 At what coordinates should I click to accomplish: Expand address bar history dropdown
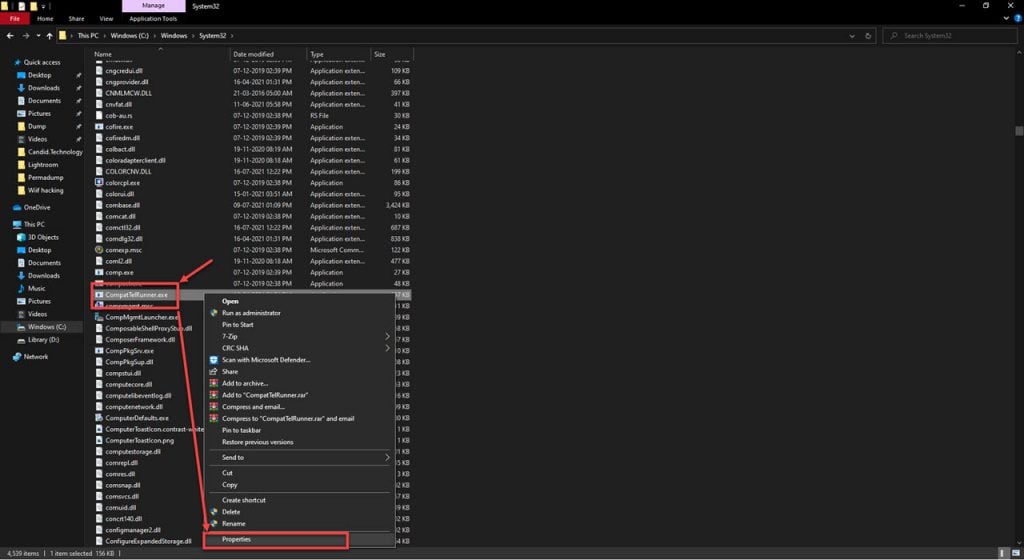click(x=852, y=36)
